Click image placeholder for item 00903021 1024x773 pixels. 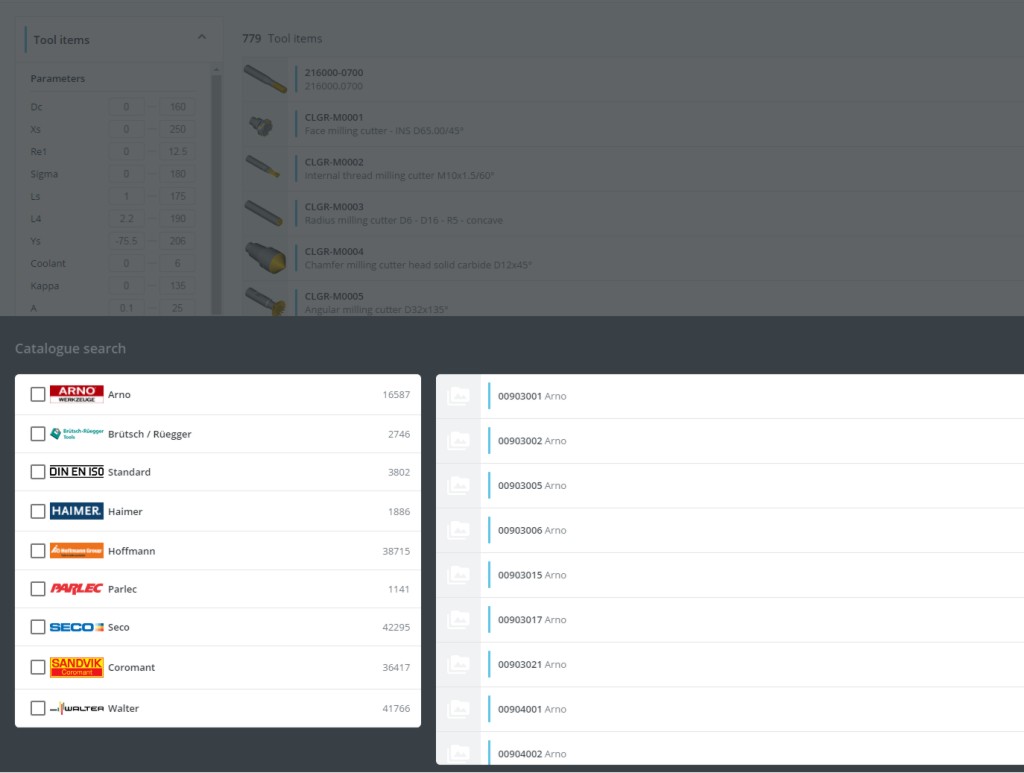(458, 664)
